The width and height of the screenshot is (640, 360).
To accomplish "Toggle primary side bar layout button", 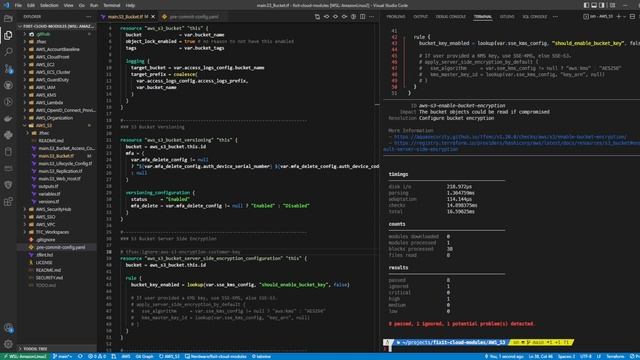I will click(x=586, y=5).
